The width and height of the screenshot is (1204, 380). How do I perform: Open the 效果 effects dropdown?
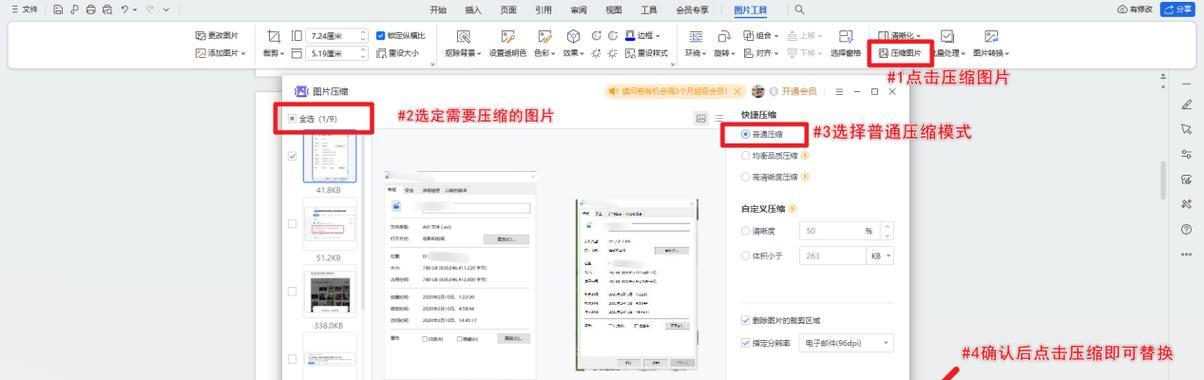click(x=574, y=53)
